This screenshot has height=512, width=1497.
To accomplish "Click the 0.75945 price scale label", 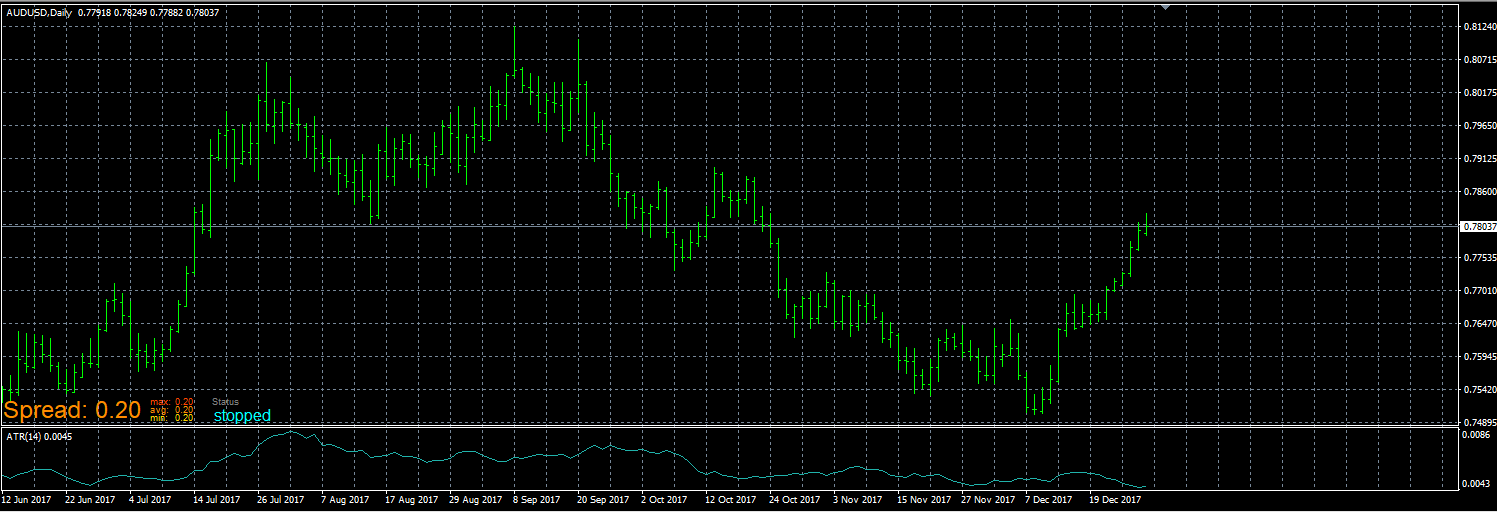I will click(x=1479, y=357).
